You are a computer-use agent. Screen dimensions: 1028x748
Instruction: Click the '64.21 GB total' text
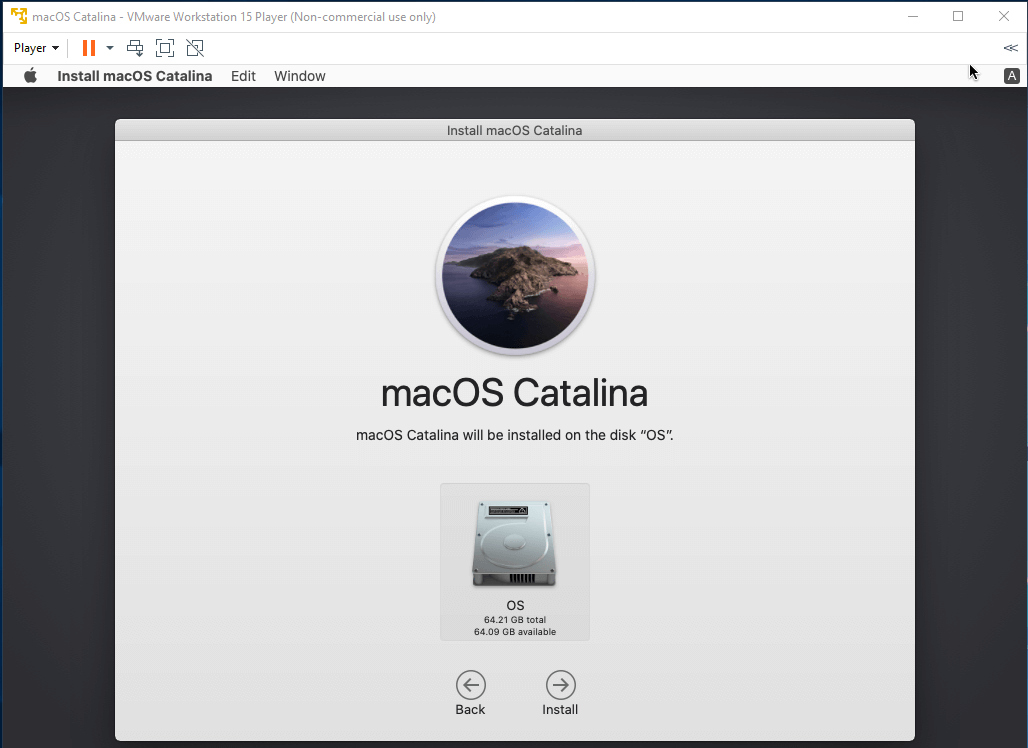pyautogui.click(x=515, y=620)
